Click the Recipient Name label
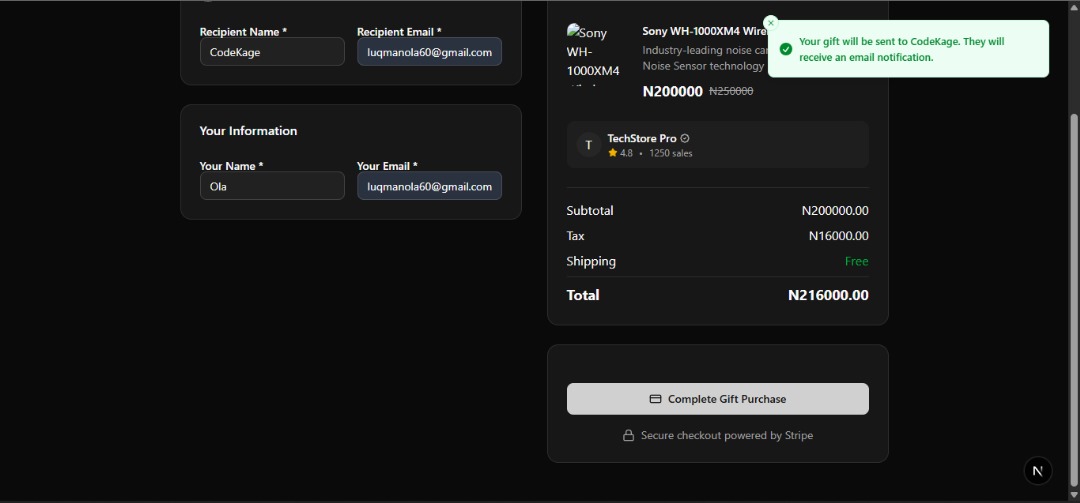The height and width of the screenshot is (503, 1080). pyautogui.click(x=243, y=32)
